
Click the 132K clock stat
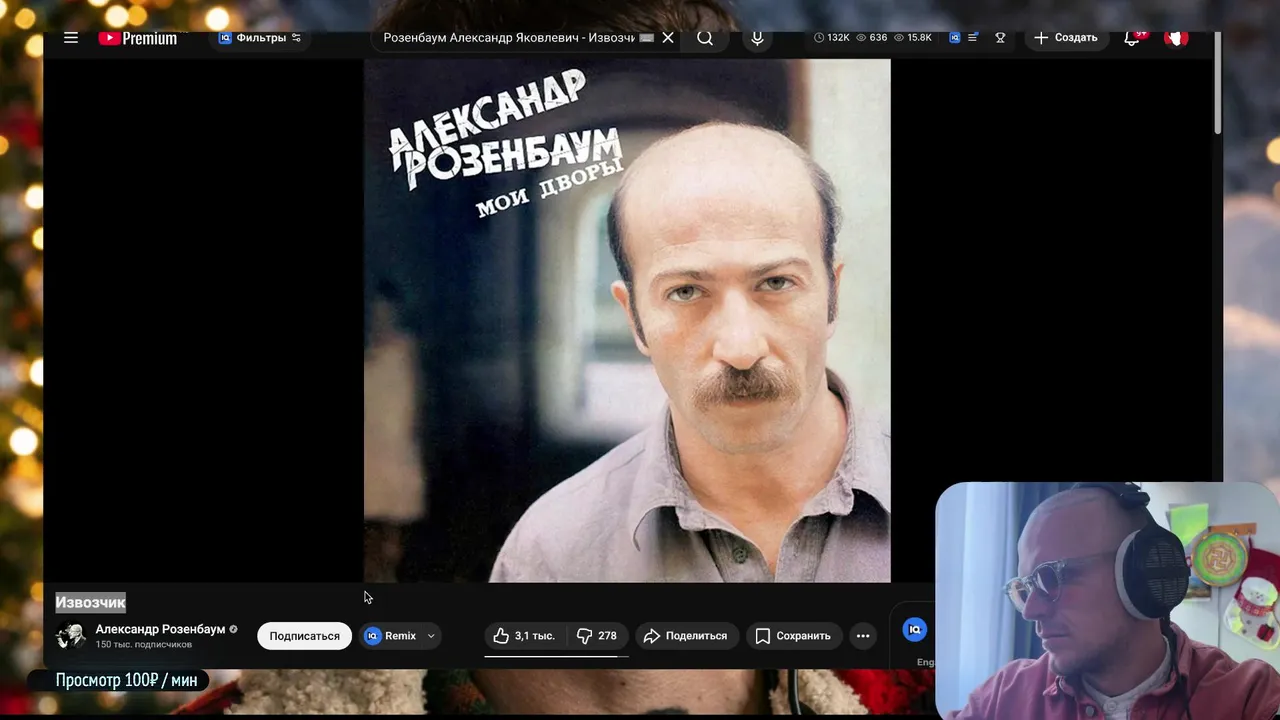832,38
